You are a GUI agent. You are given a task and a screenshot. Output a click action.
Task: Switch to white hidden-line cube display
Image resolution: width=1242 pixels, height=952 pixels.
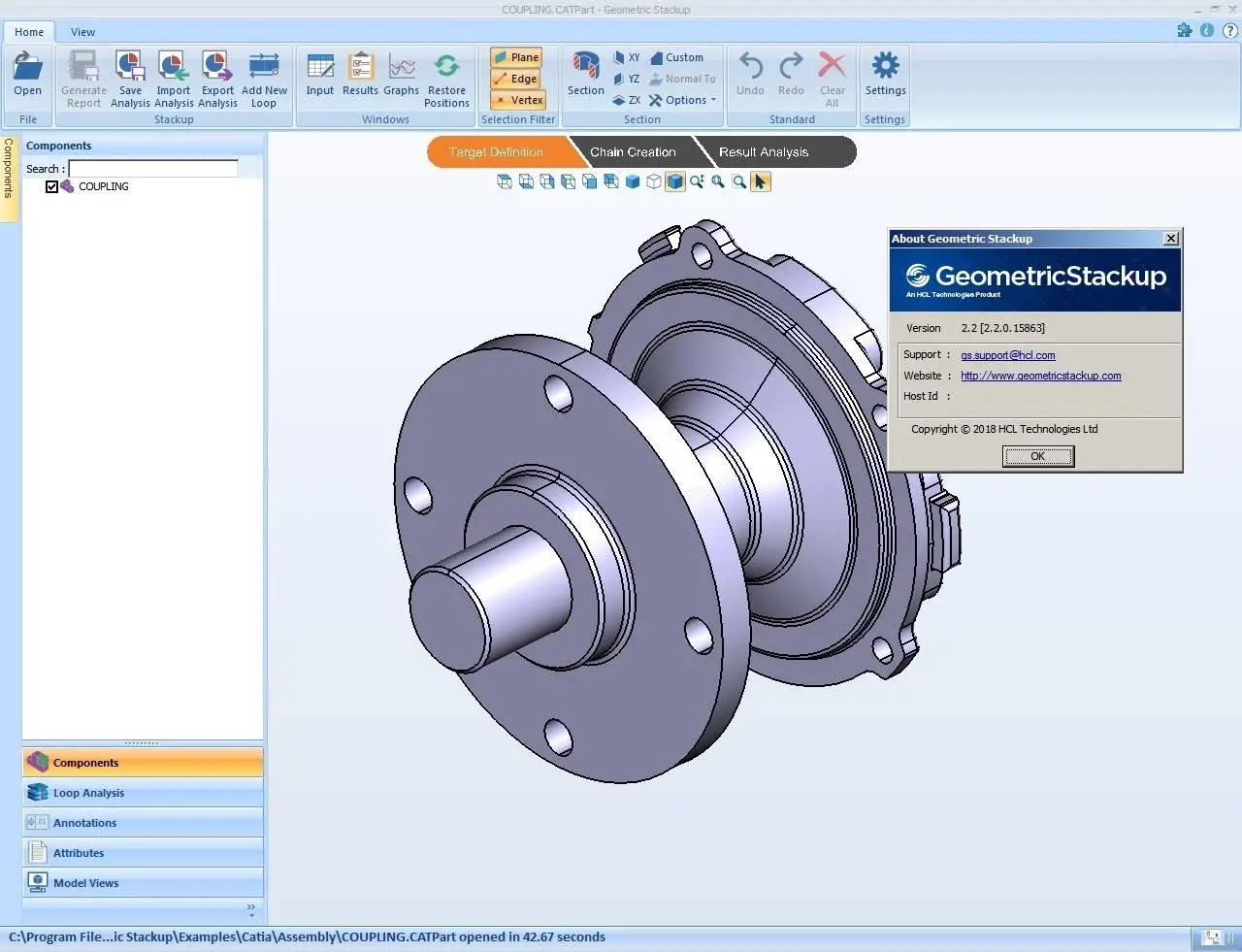click(x=654, y=181)
